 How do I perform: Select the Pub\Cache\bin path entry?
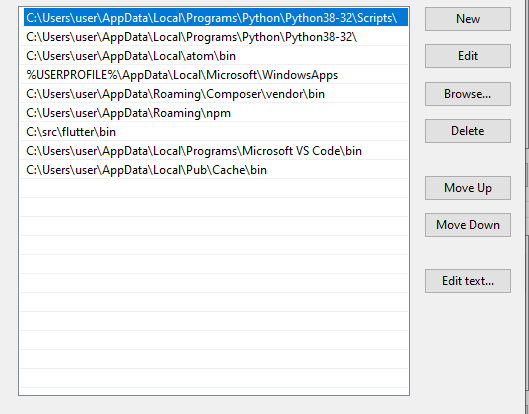point(216,170)
